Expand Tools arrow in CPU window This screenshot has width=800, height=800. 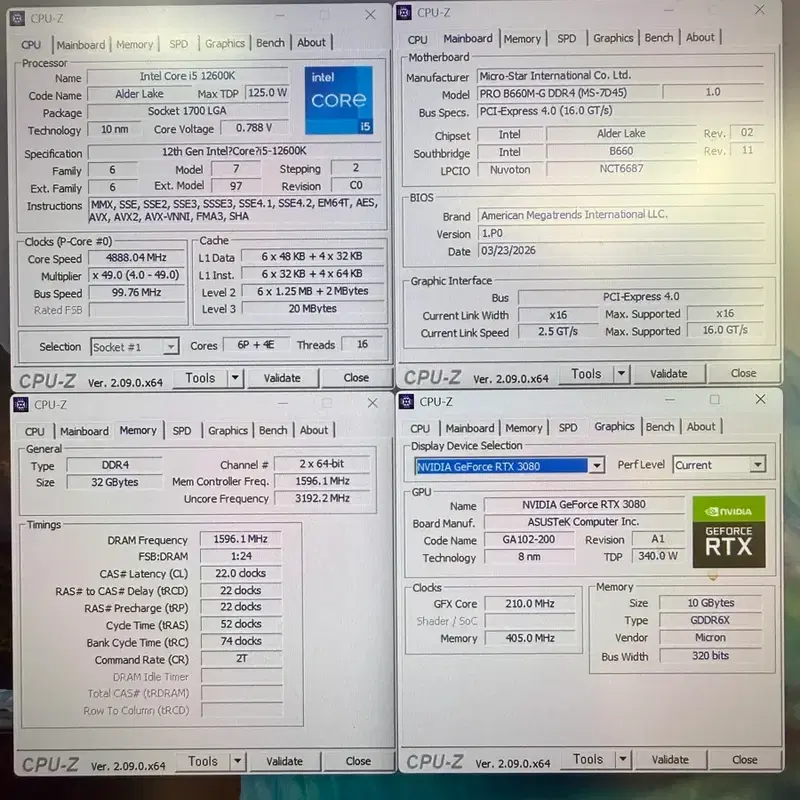point(235,378)
